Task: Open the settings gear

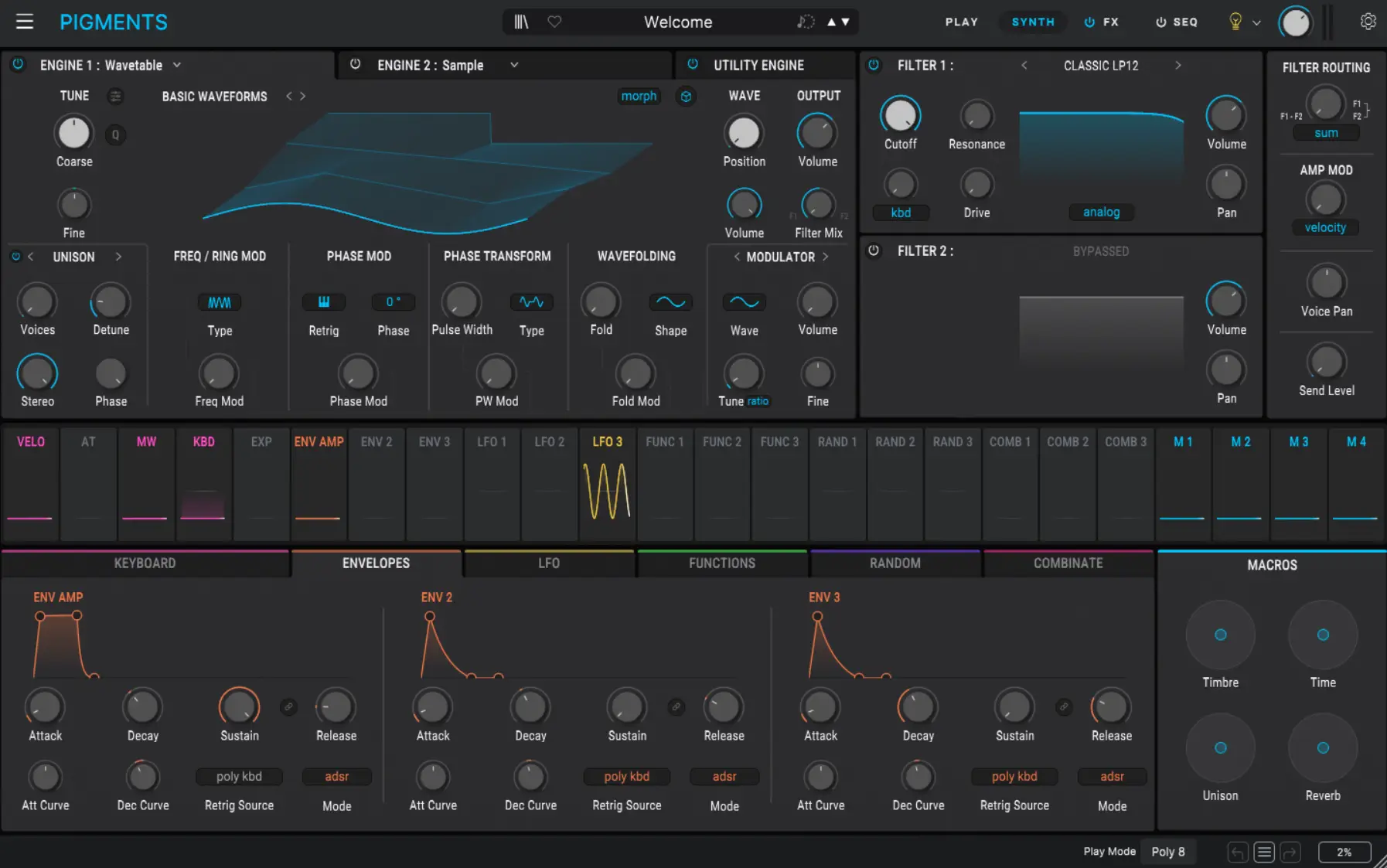Action: (1368, 21)
